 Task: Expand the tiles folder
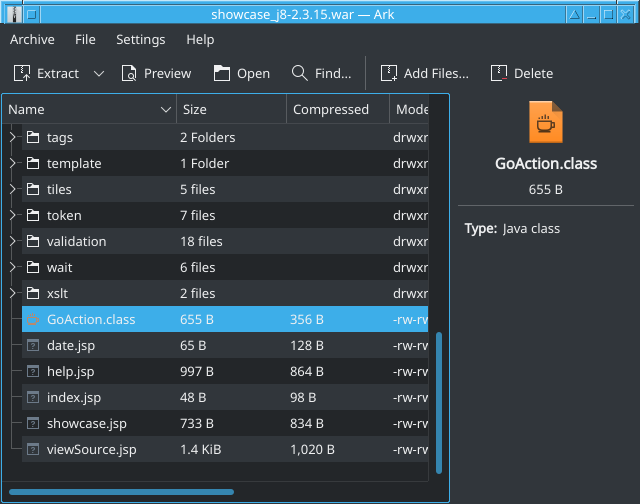13,189
